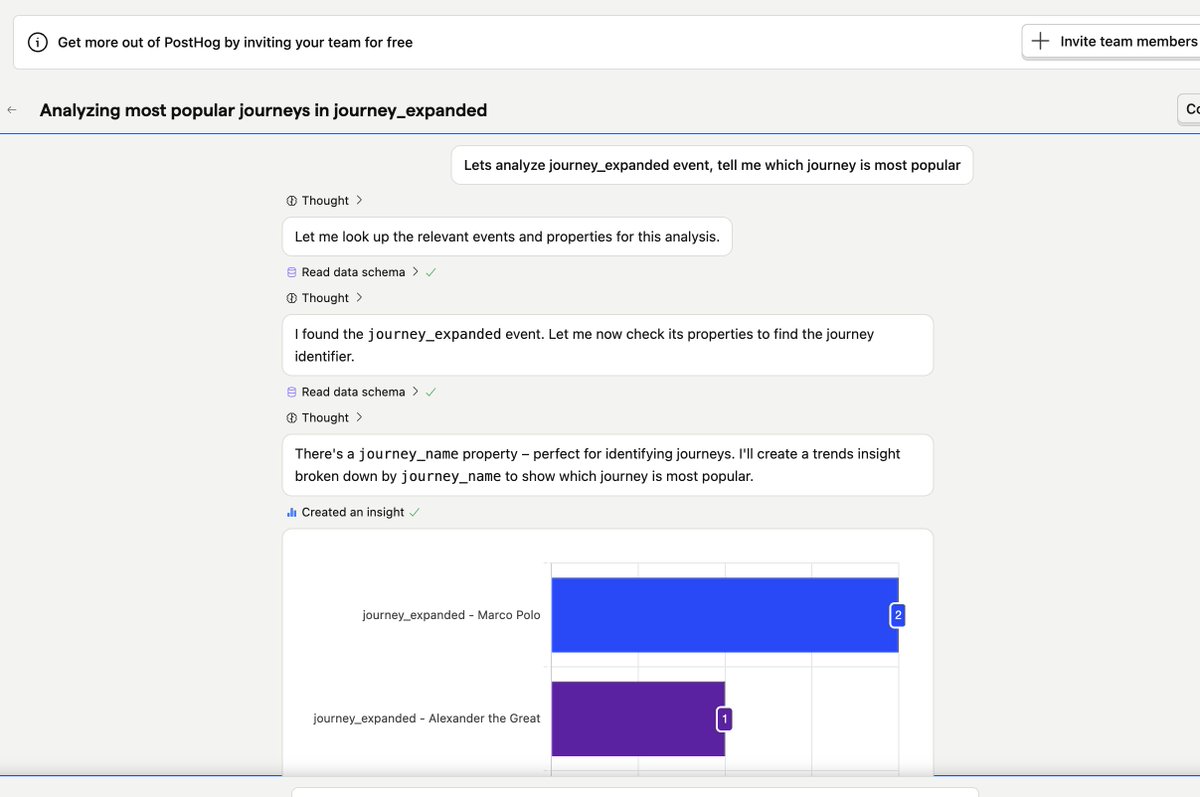The image size is (1200, 797).
Task: Click the Get more out of PostHog banner text
Action: pos(235,42)
